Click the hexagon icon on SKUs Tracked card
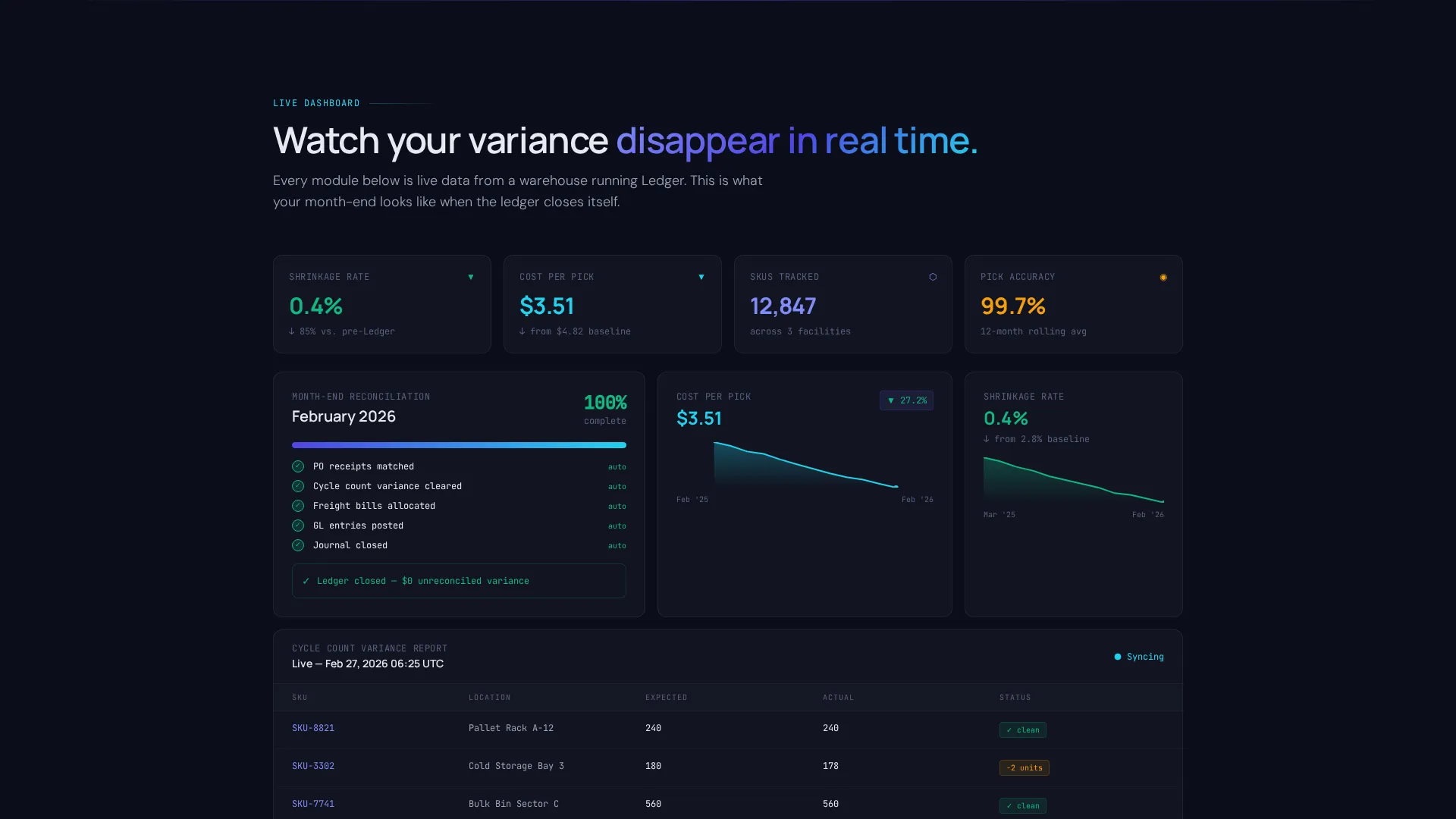The height and width of the screenshot is (819, 1456). [x=933, y=278]
